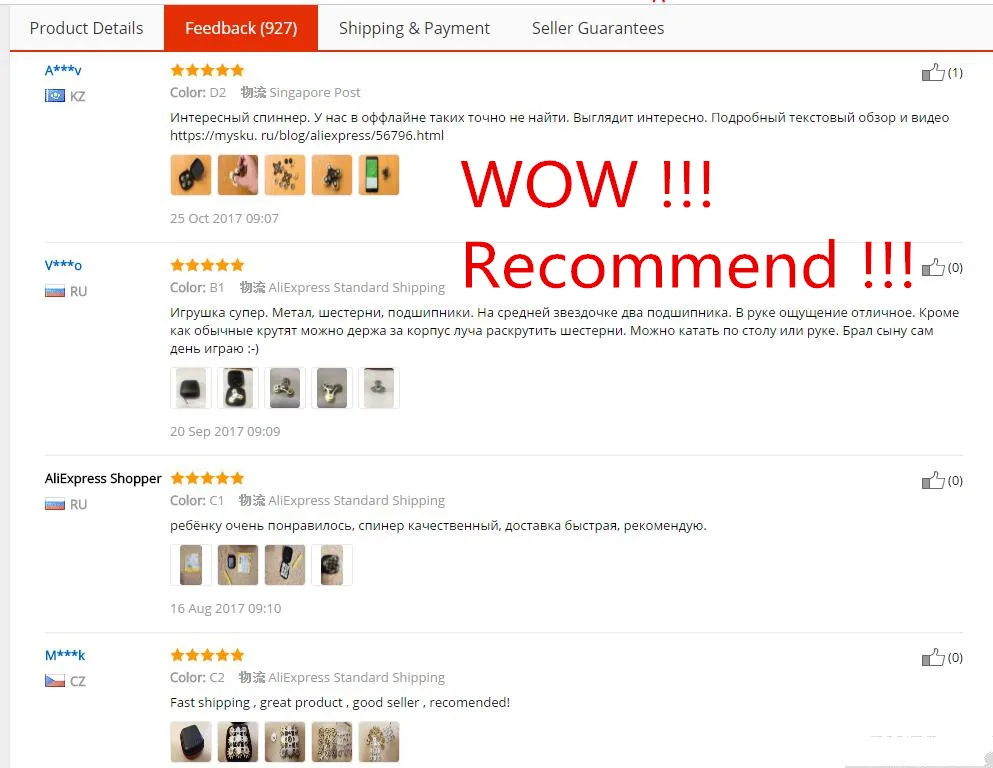Open reviewer V***o's profile link
This screenshot has height=768, width=993.
[x=63, y=265]
